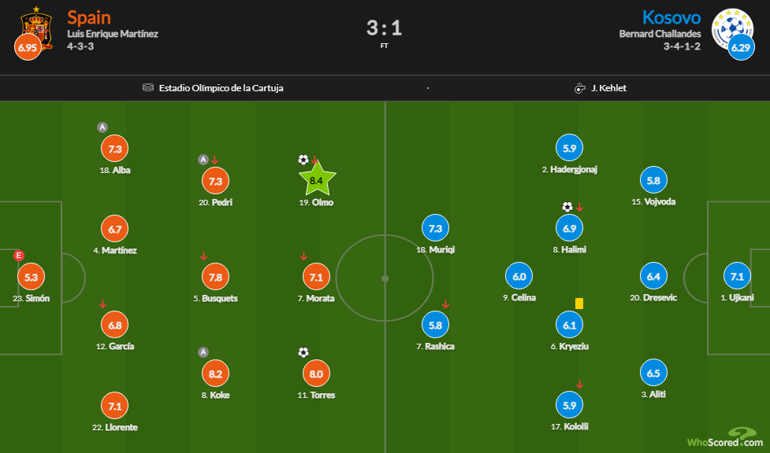Click Kosovo's 6.29 team rating badge
Image resolution: width=770 pixels, height=453 pixels.
(x=741, y=47)
